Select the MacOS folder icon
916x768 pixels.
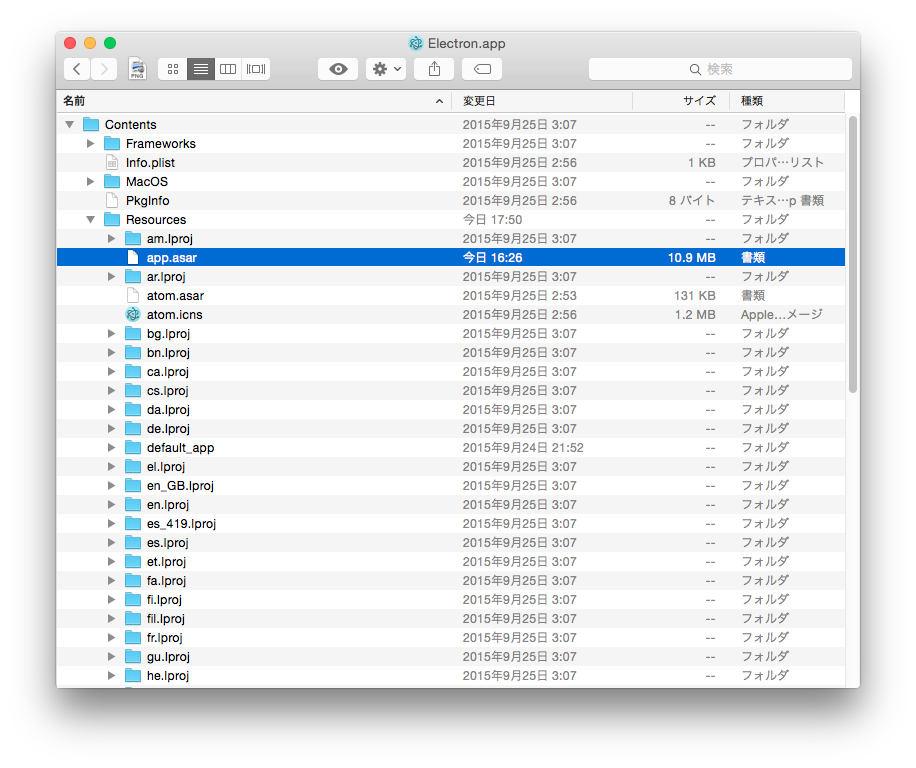click(112, 182)
